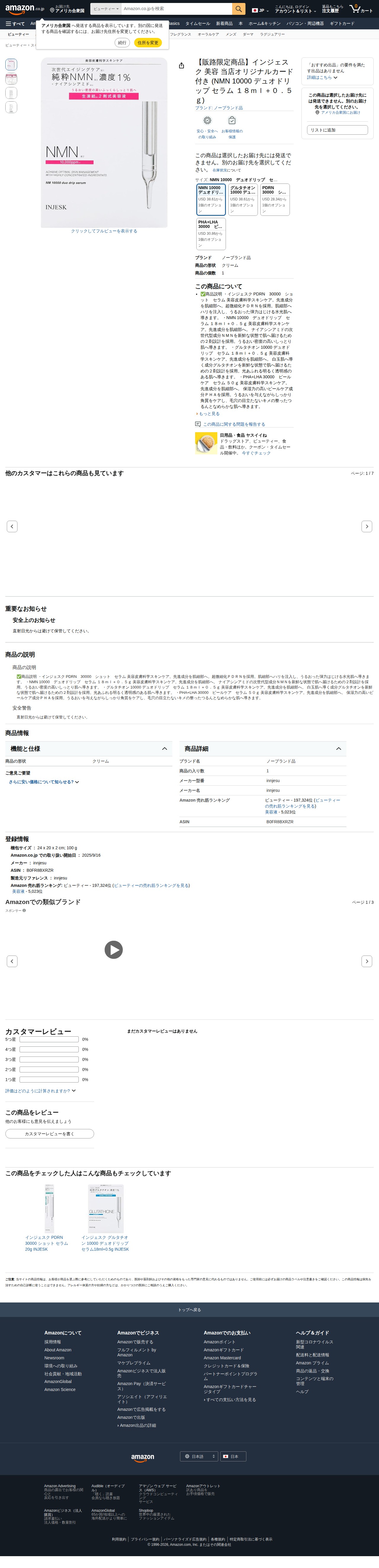Collapse the 機能と仕様 section
This screenshot has height=1568, width=379.
[89, 749]
